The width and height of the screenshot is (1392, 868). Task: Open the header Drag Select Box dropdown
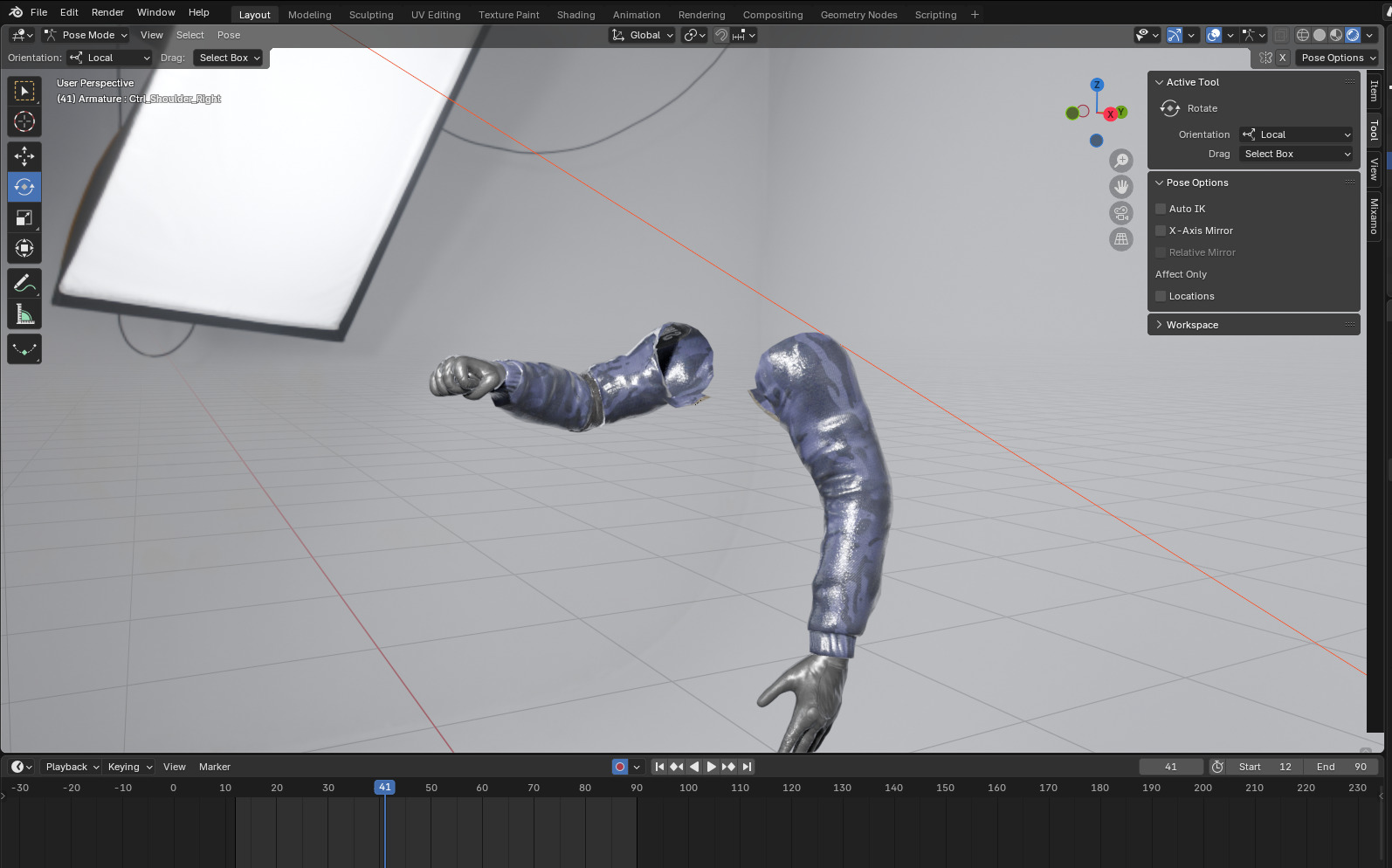coord(228,58)
